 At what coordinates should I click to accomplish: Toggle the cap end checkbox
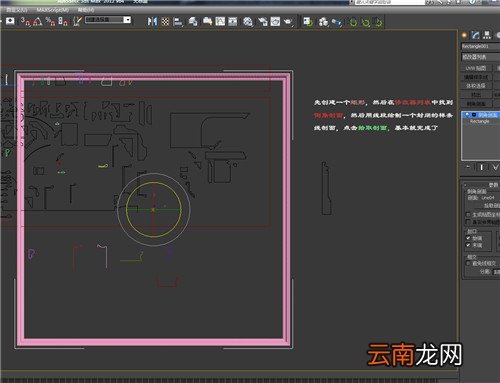point(468,245)
